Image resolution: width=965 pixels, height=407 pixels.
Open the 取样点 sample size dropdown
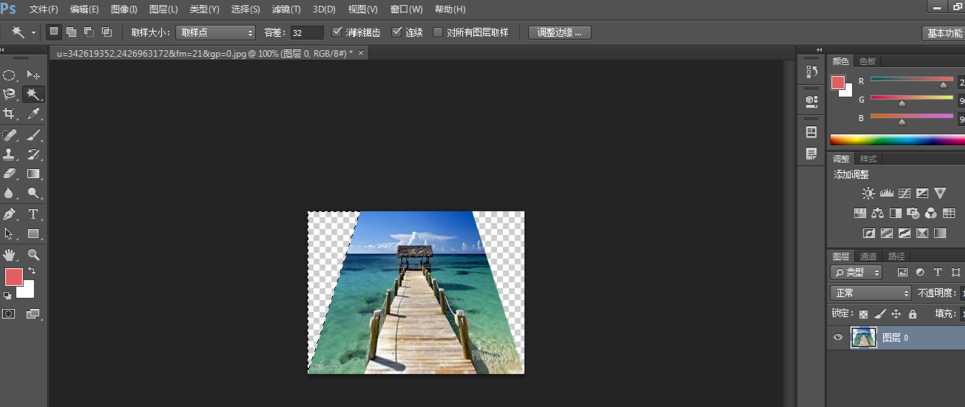click(x=216, y=32)
